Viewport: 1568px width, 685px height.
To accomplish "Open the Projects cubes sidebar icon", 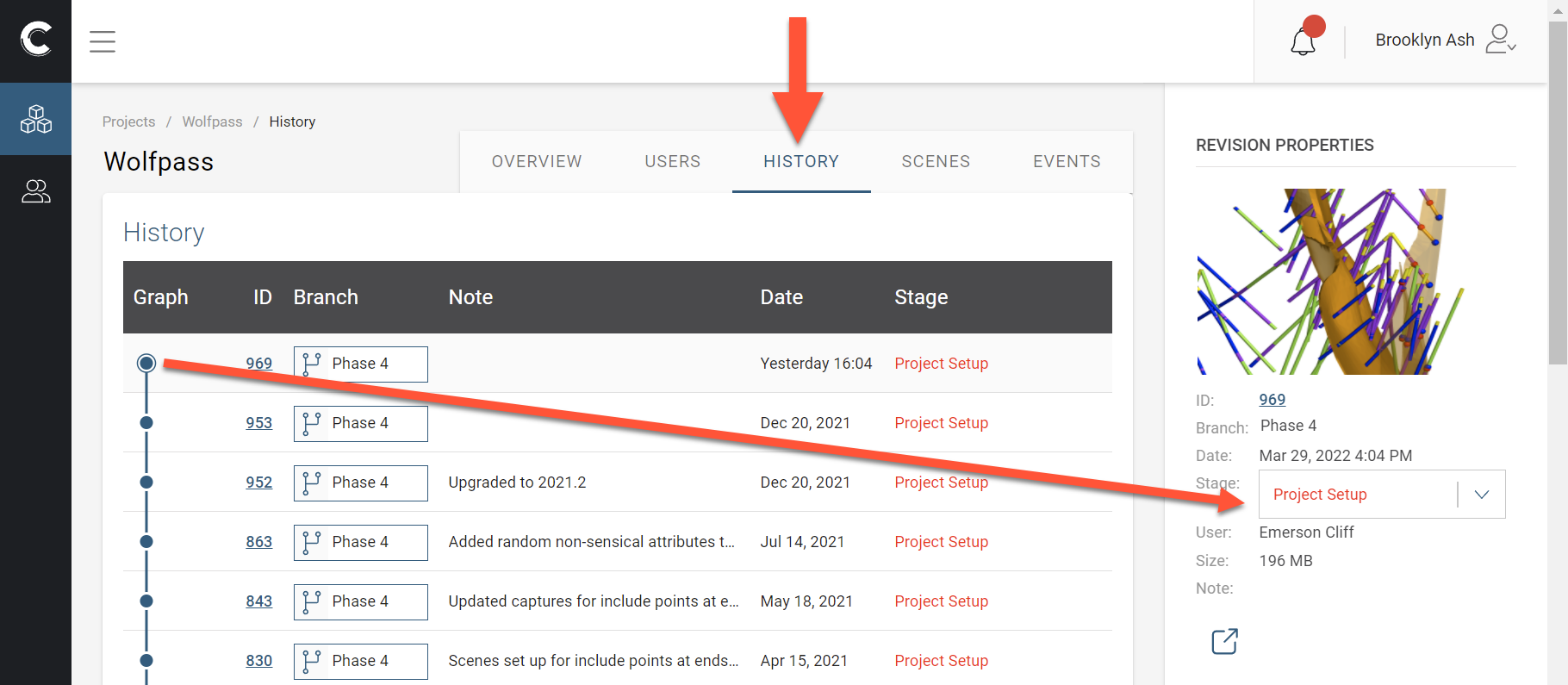I will 35,119.
